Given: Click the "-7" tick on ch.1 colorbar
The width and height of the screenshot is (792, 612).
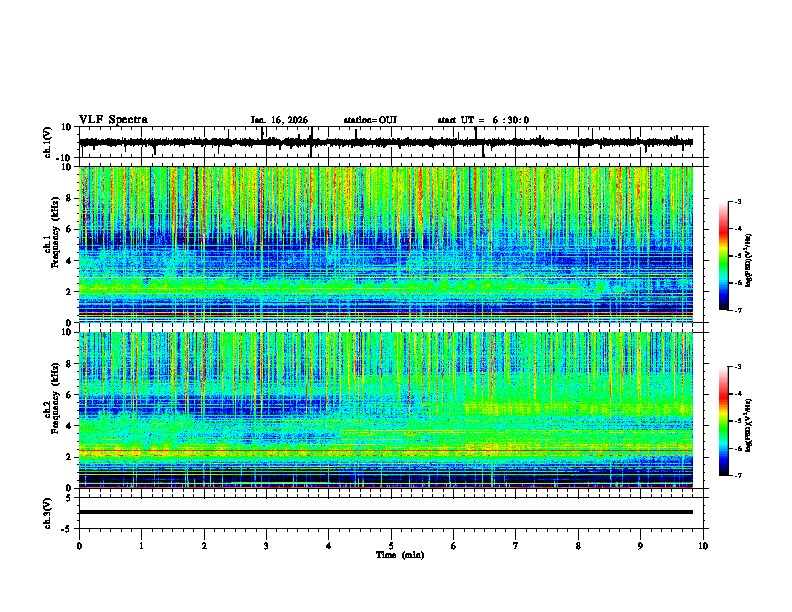Looking at the screenshot, I should [738, 310].
